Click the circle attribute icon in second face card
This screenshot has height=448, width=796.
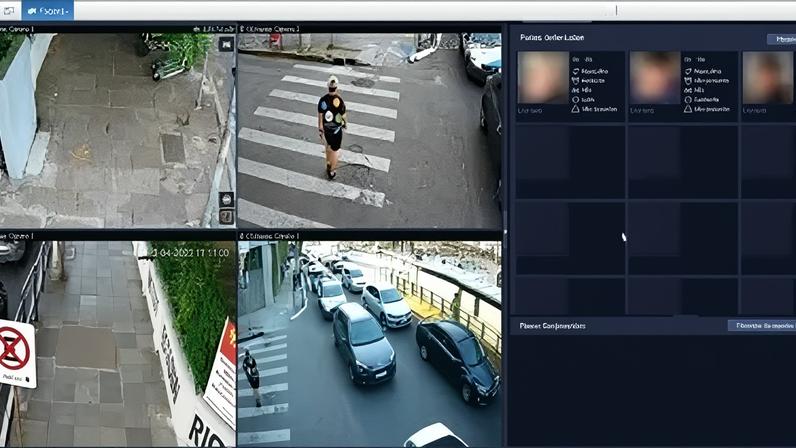click(688, 100)
